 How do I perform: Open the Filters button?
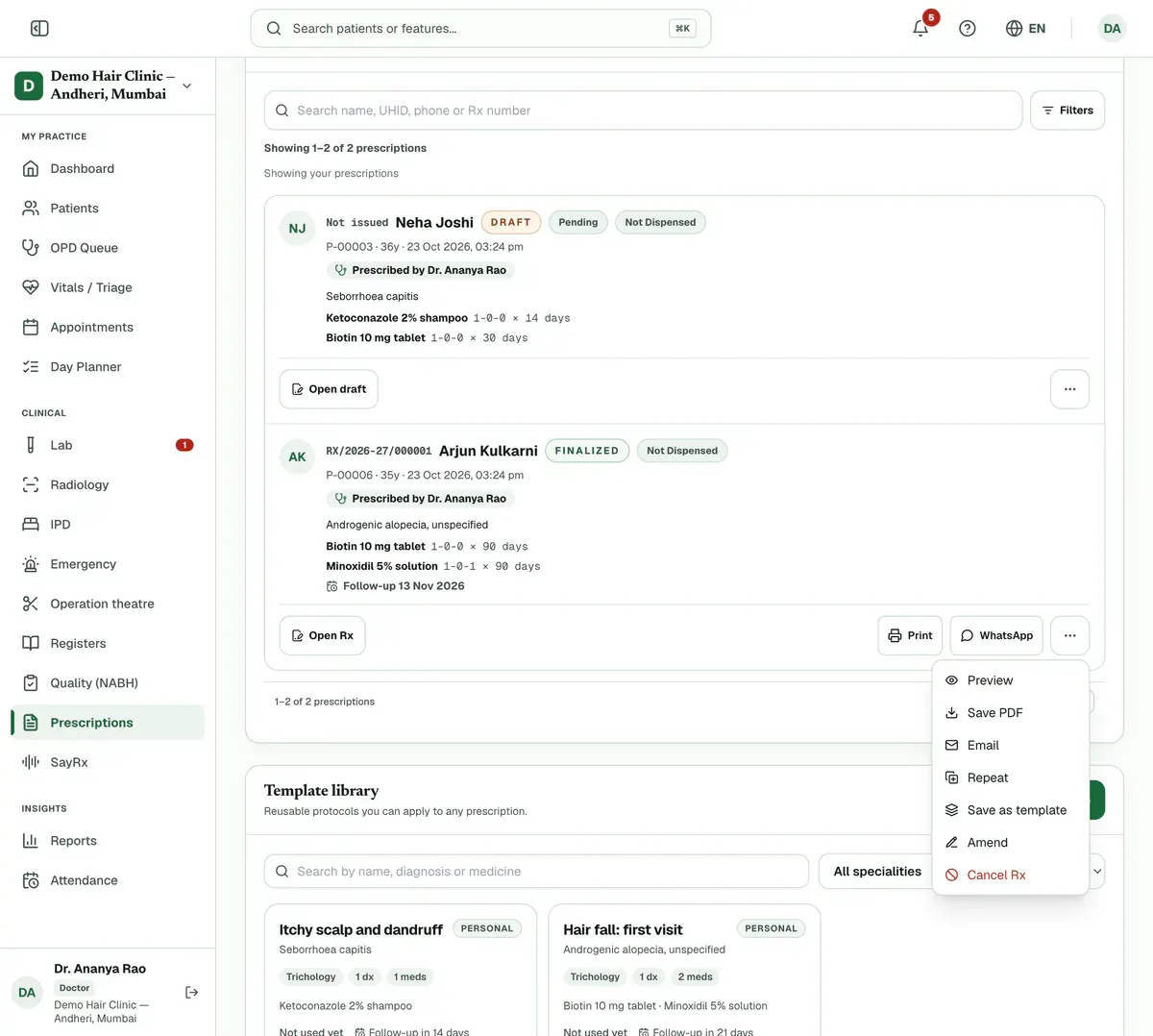point(1067,111)
